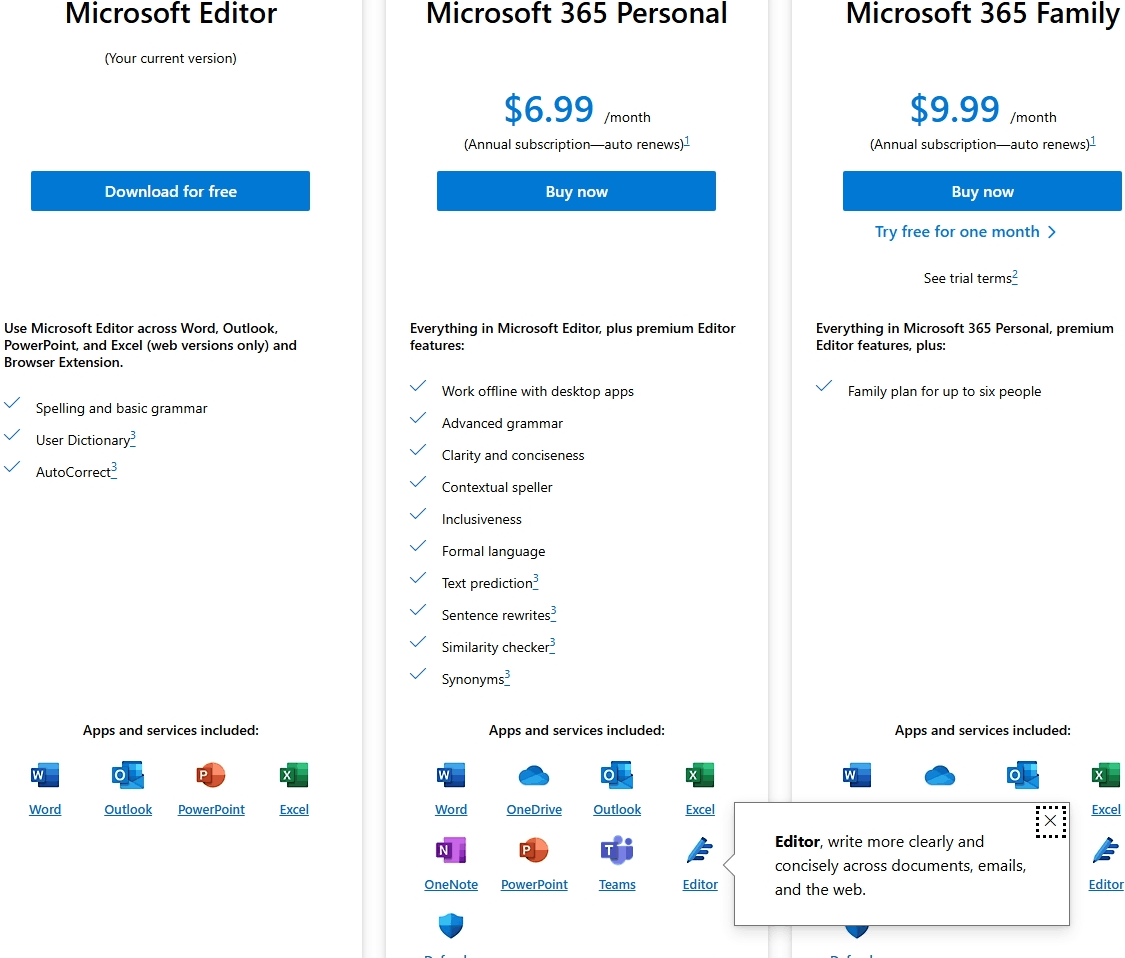Select the Editor pen icon in 365 Personal
The height and width of the screenshot is (958, 1125).
coord(700,850)
